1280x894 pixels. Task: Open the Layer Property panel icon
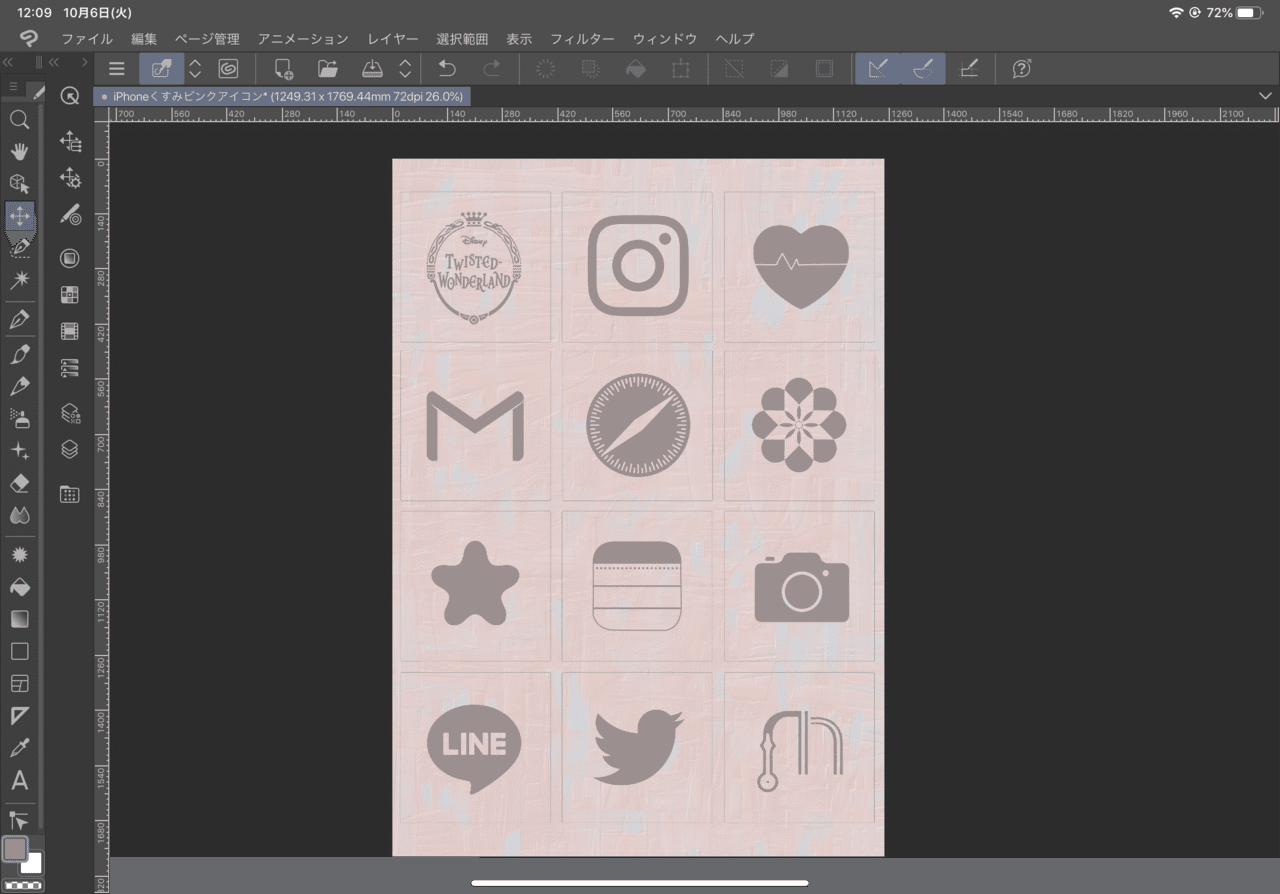click(70, 412)
